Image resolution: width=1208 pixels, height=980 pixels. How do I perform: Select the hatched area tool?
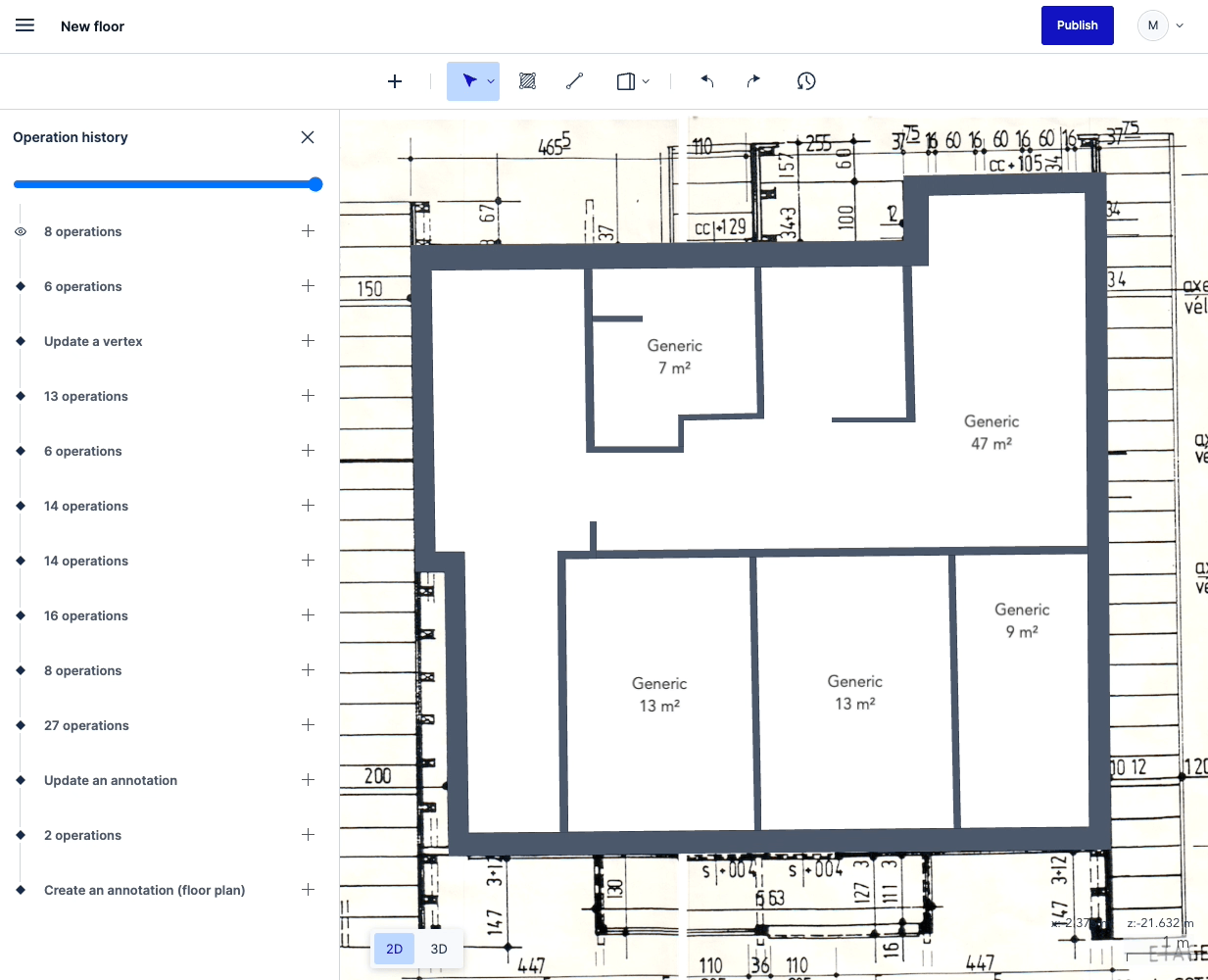527,81
